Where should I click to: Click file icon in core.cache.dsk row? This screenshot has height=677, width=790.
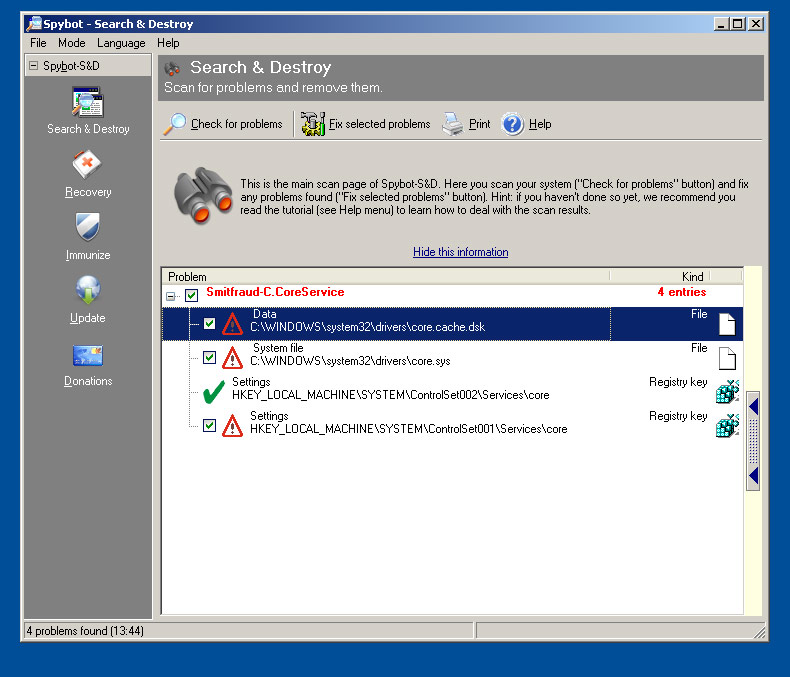point(727,324)
